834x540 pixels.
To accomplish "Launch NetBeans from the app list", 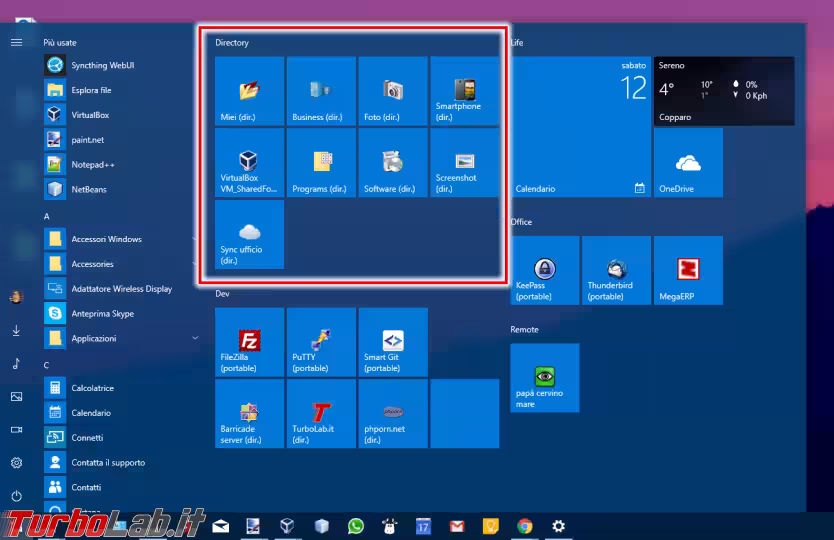I will (x=120, y=189).
